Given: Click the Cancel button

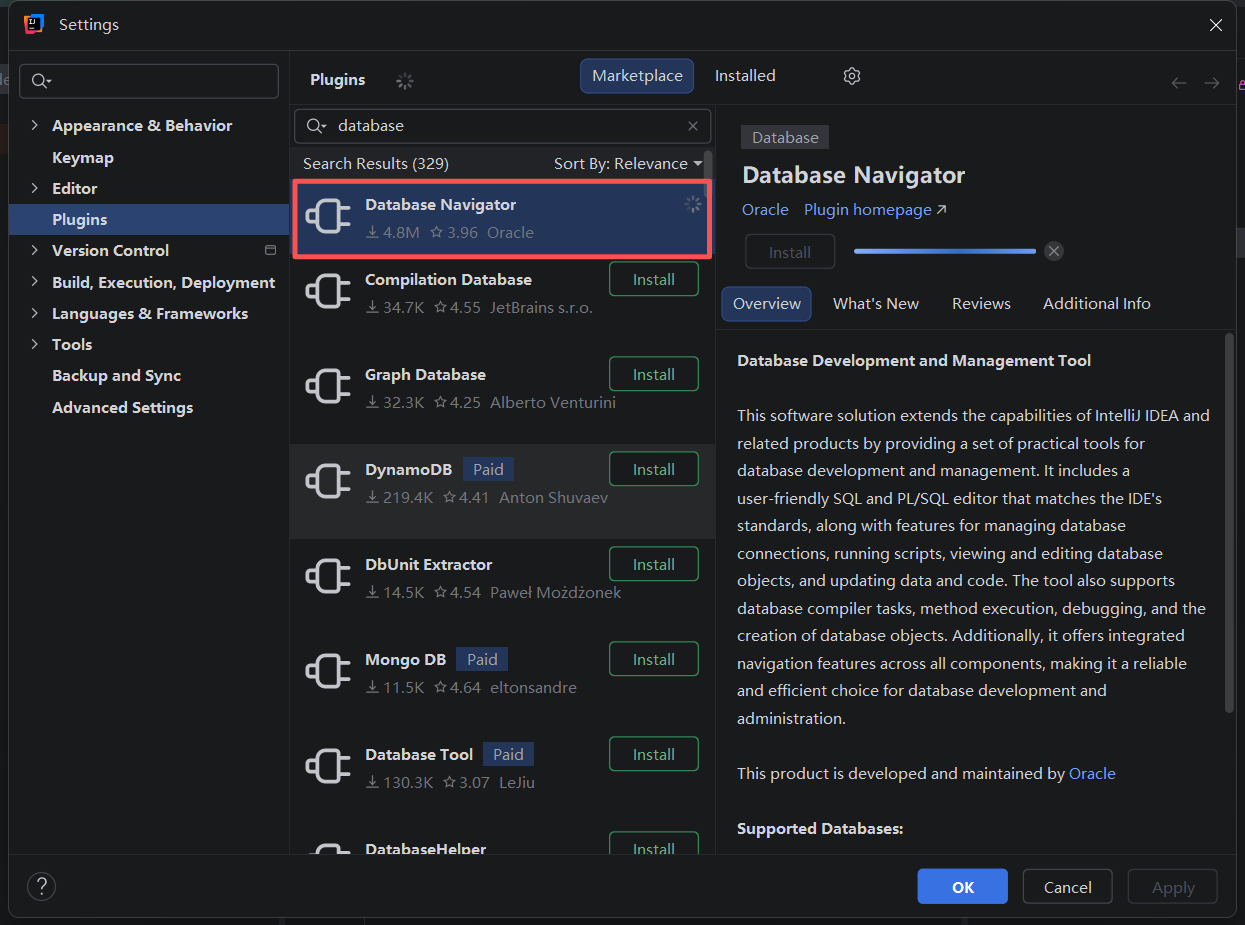Looking at the screenshot, I should tap(1068, 887).
